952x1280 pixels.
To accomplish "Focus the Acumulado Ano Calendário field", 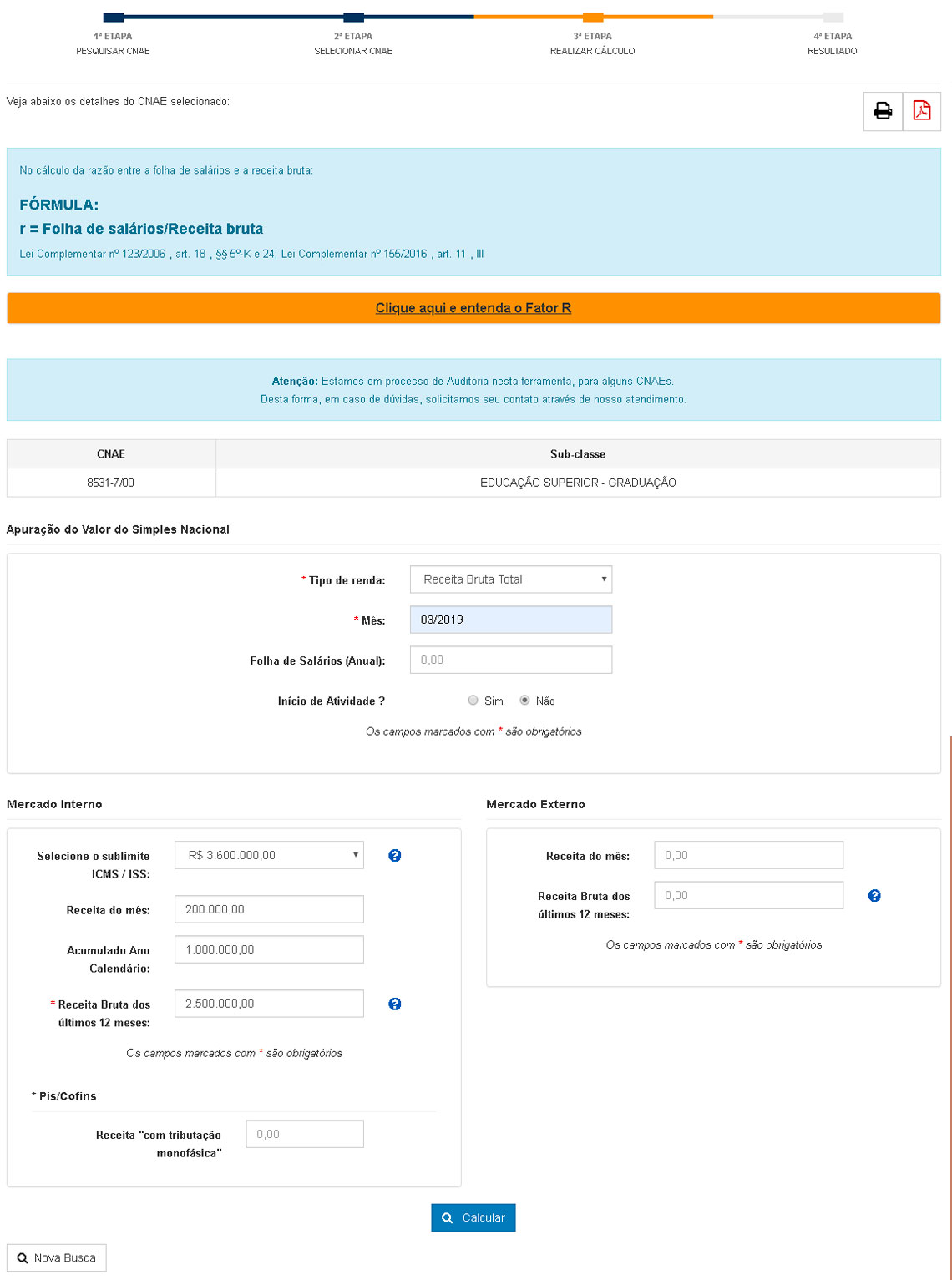I will pyautogui.click(x=269, y=949).
